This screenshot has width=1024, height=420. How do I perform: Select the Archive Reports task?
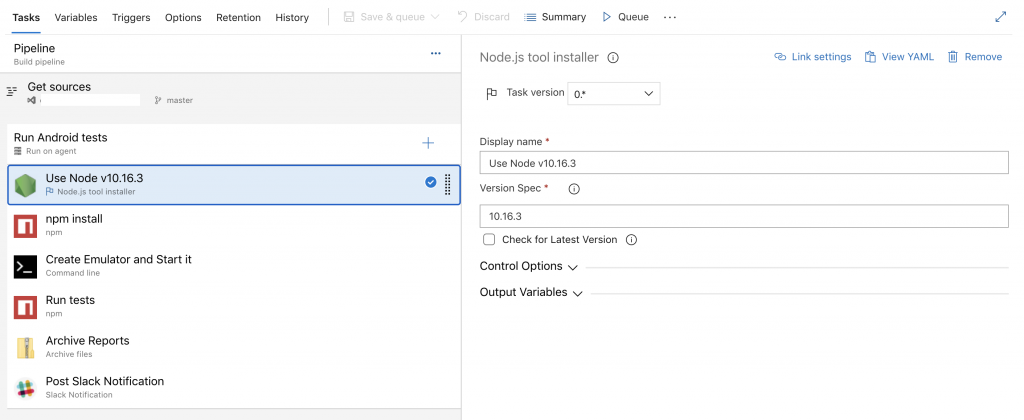tap(234, 347)
